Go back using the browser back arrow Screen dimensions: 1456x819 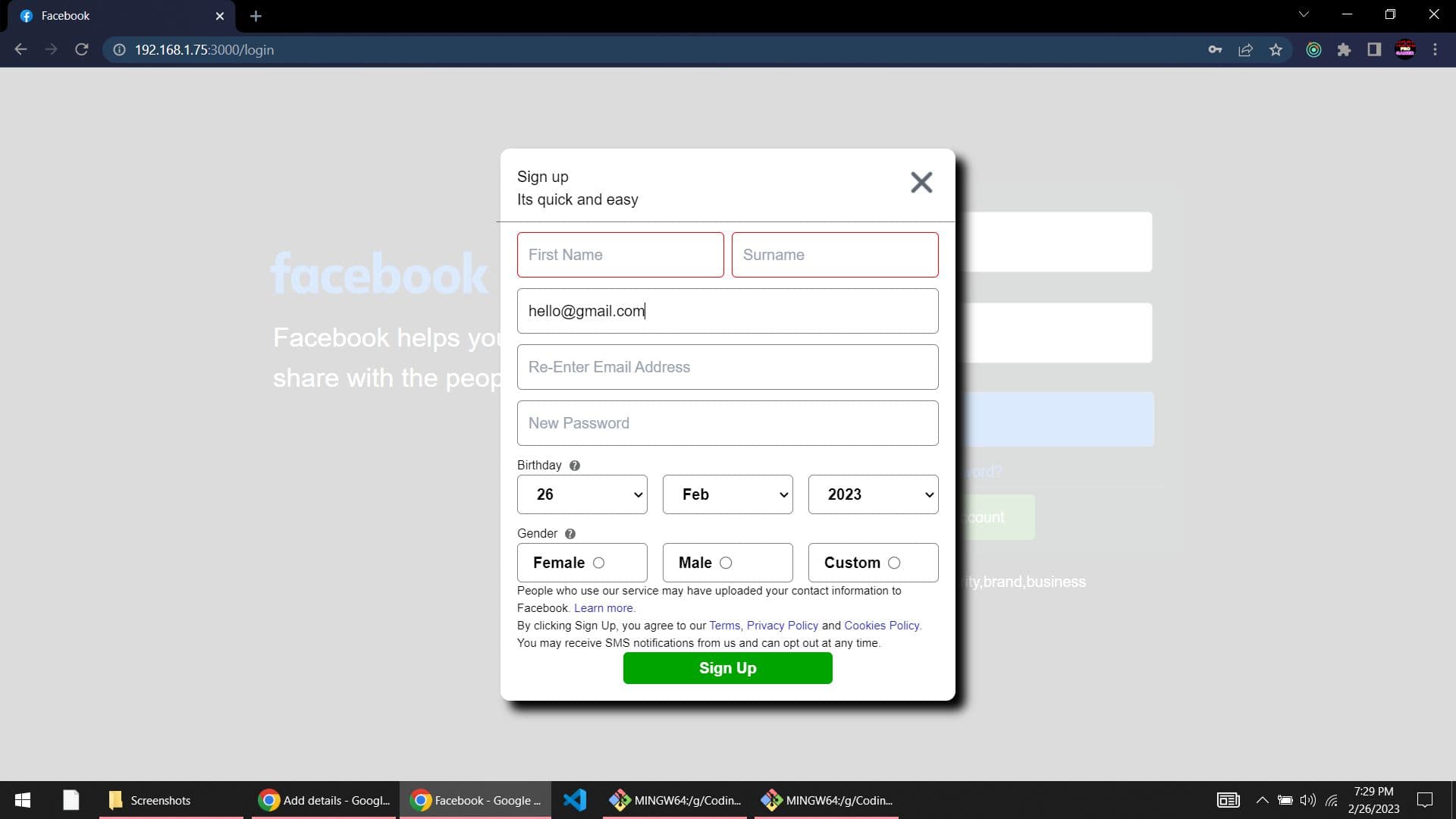tap(20, 49)
